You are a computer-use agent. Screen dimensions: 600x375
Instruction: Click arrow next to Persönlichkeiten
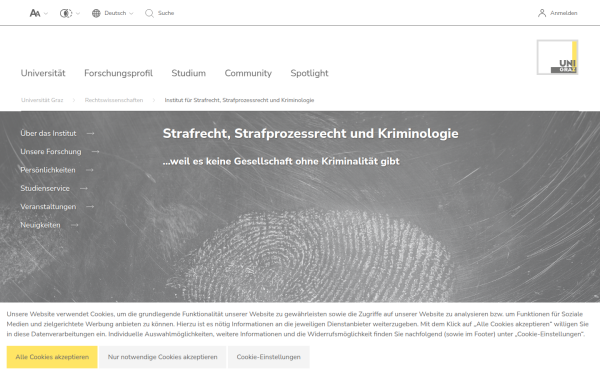[90, 170]
